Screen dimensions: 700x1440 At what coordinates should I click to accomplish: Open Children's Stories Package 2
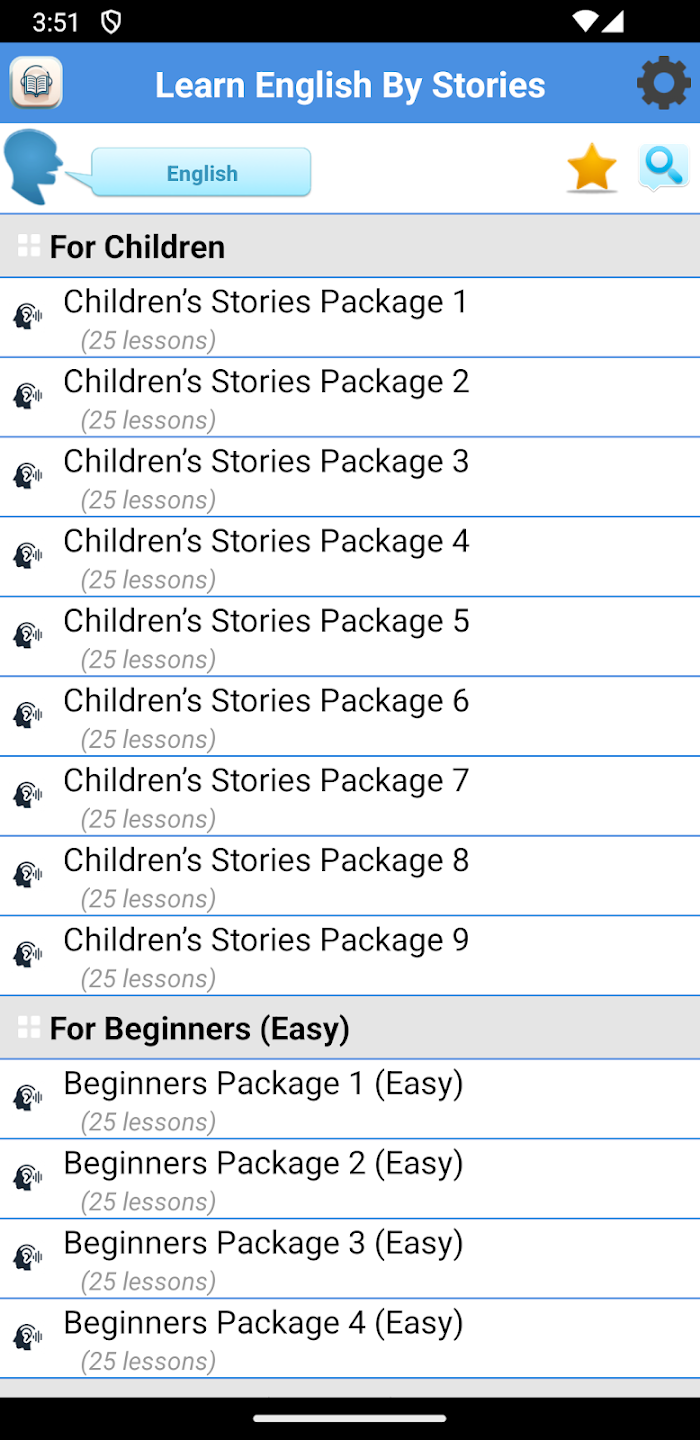pyautogui.click(x=266, y=397)
